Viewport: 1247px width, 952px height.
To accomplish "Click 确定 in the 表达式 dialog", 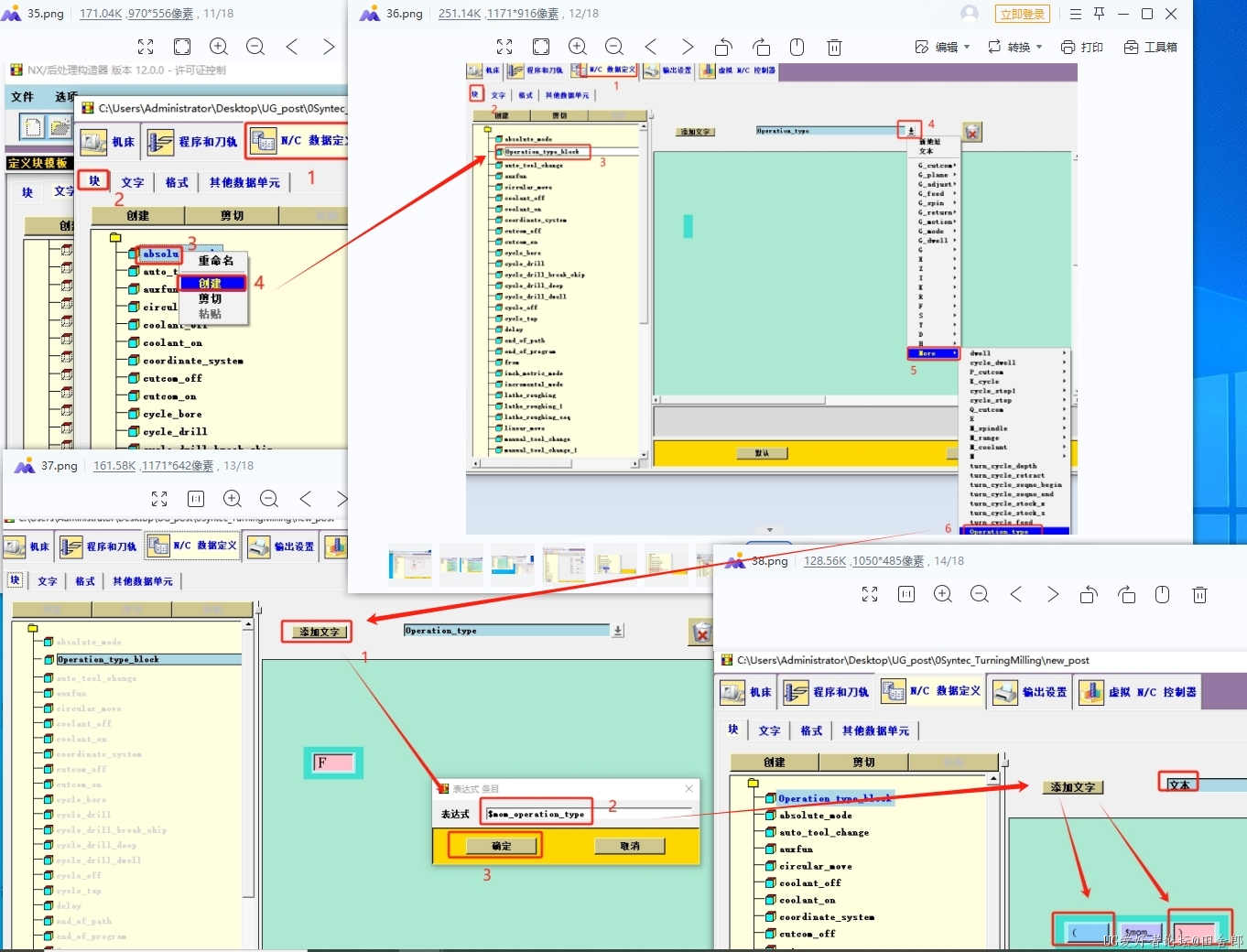I will 501,846.
